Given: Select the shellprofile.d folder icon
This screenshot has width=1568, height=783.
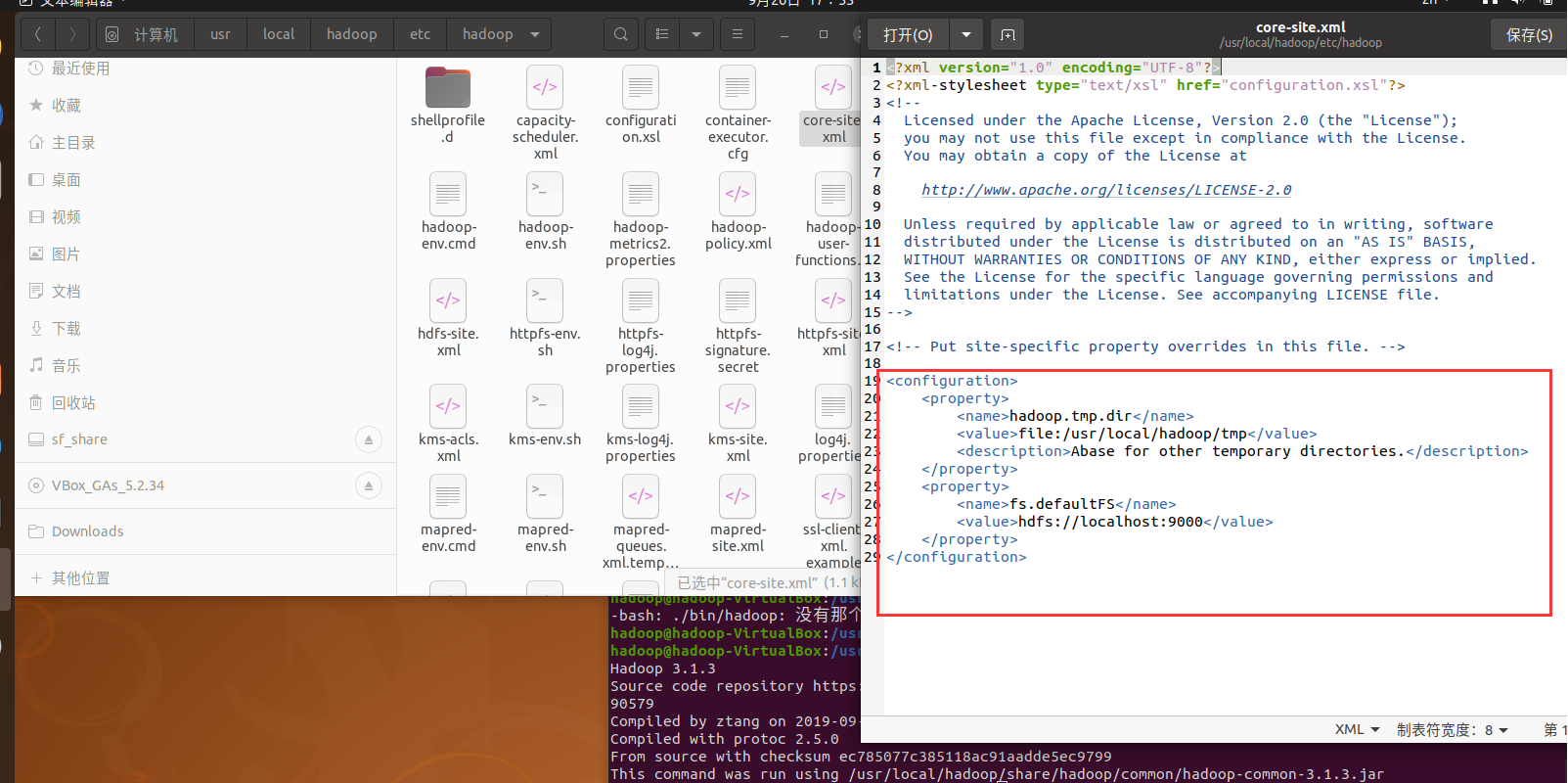Looking at the screenshot, I should 448,88.
